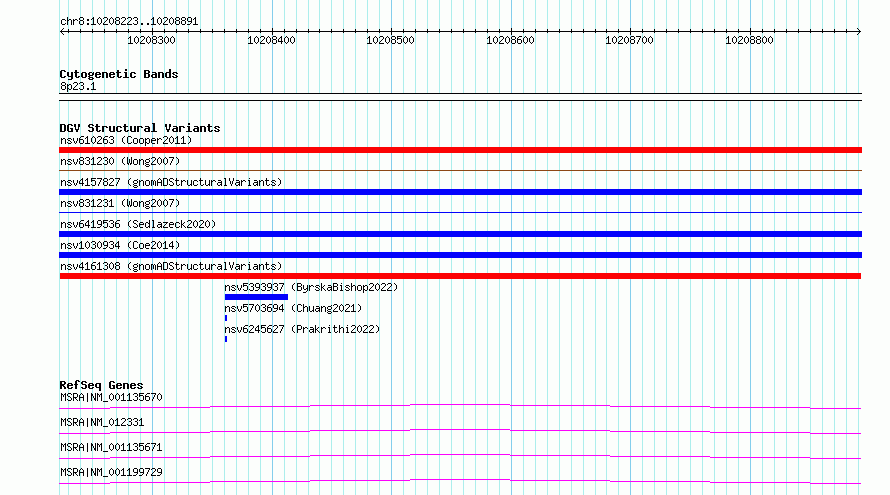Click the MSRA|NM_001135670 magenta gene line
The image size is (890, 495).
click(460, 406)
